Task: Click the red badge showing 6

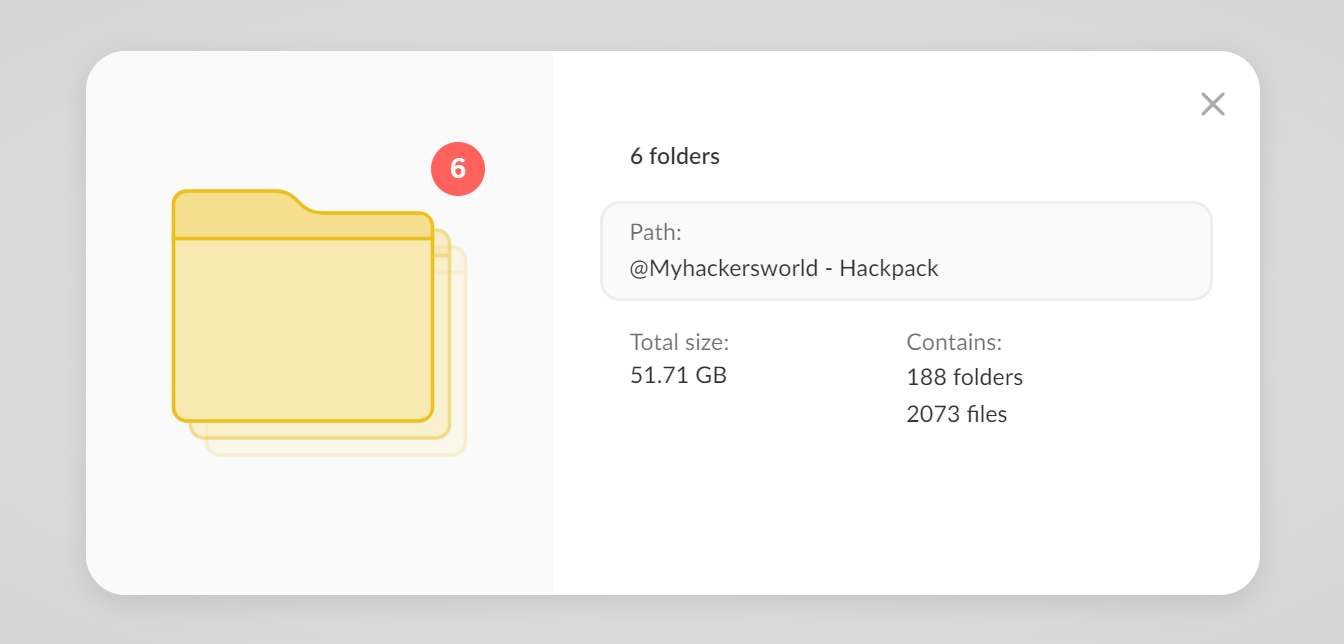Action: (458, 169)
